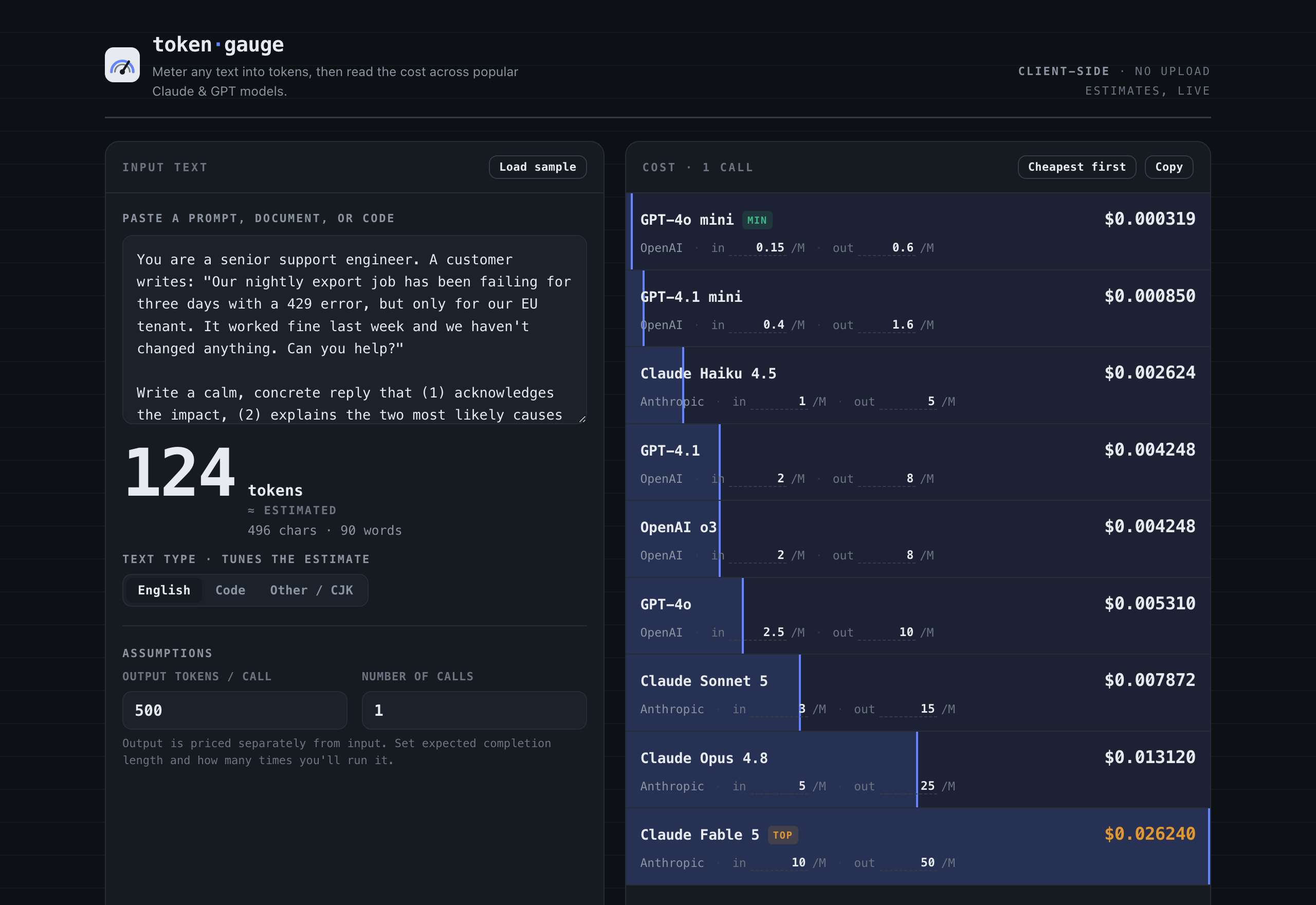This screenshot has height=905, width=1316.
Task: Click the MIN badge on GPT-4o mini
Action: 757,220
